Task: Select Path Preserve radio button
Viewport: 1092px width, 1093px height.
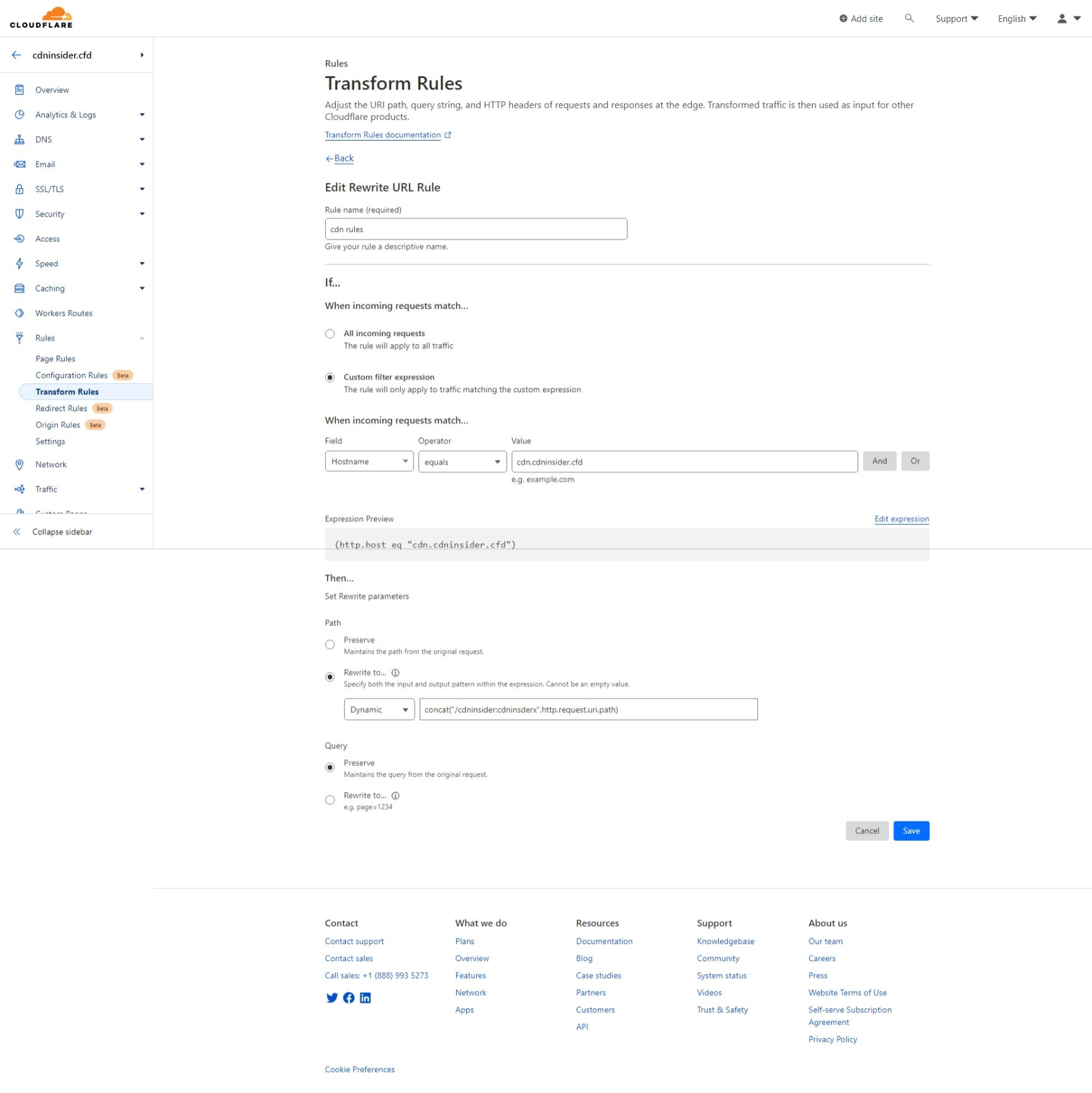Action: pos(330,644)
